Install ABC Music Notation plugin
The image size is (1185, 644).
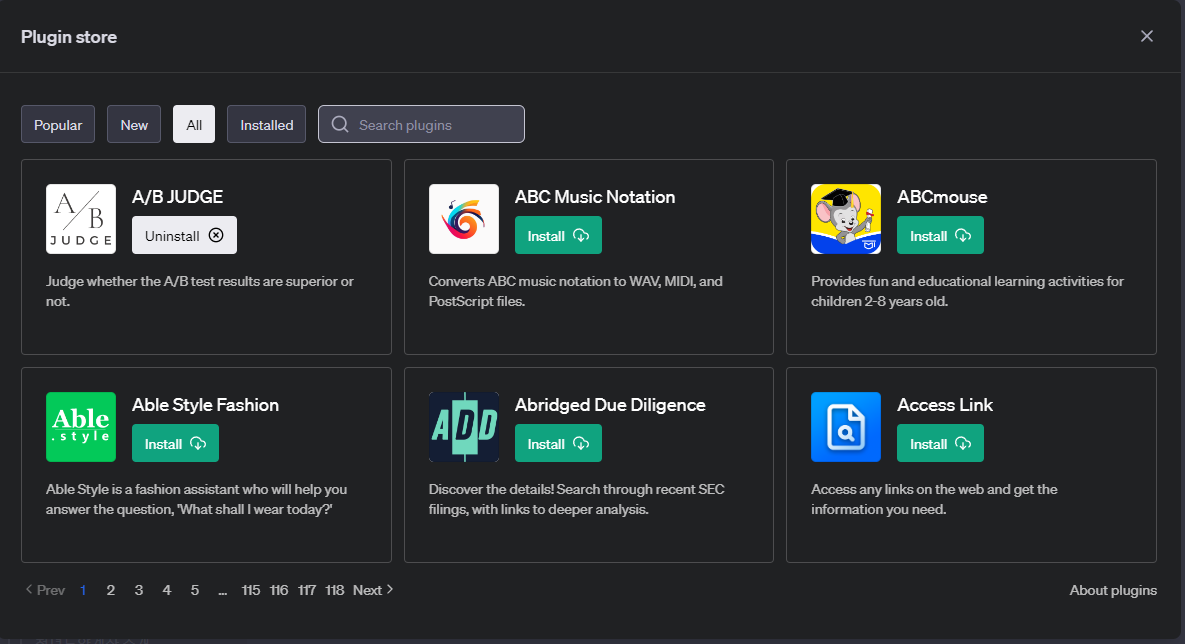[x=558, y=236]
